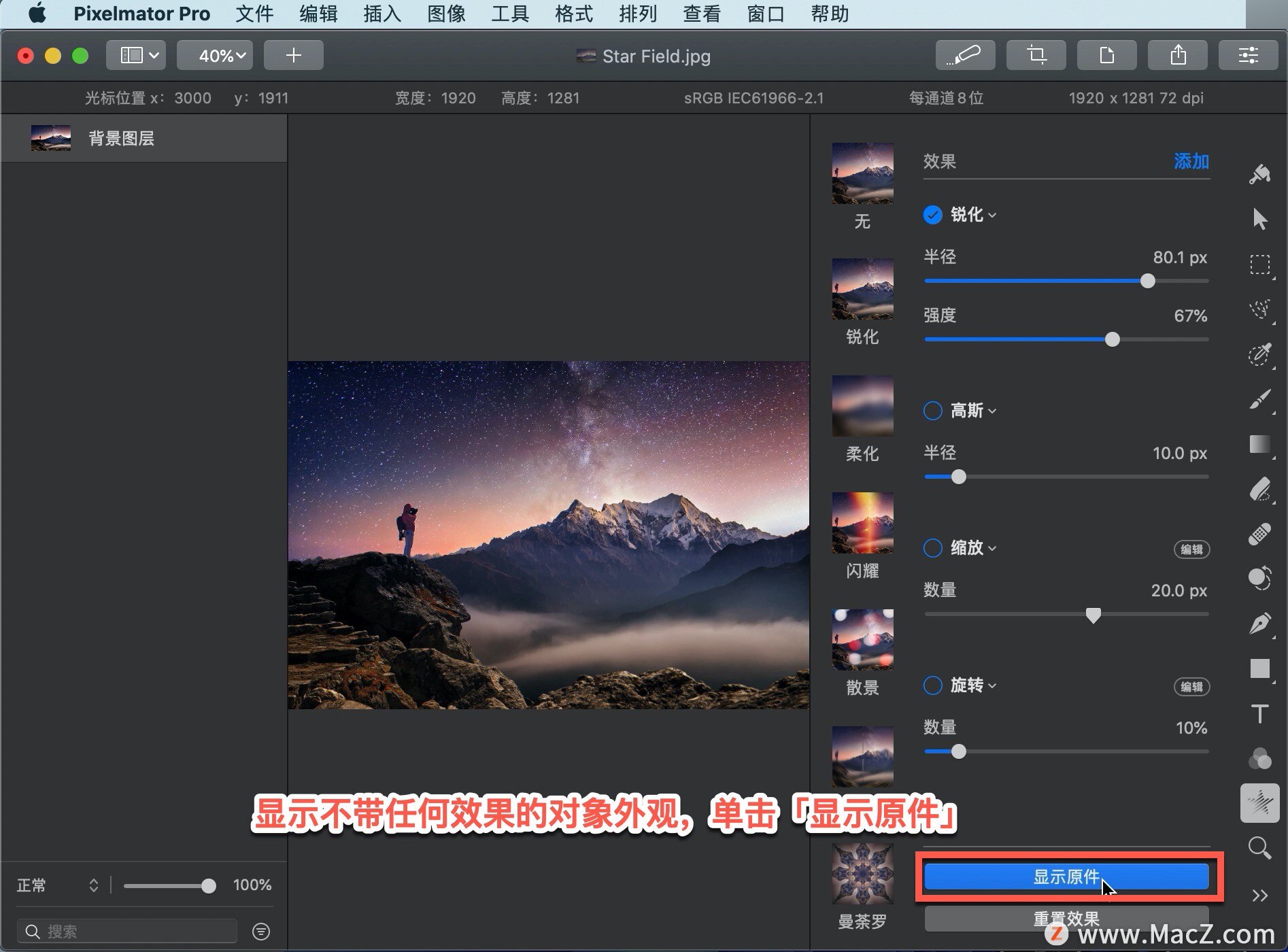Enable the 旋转 effect checkbox
The width and height of the screenshot is (1288, 952).
coord(932,685)
